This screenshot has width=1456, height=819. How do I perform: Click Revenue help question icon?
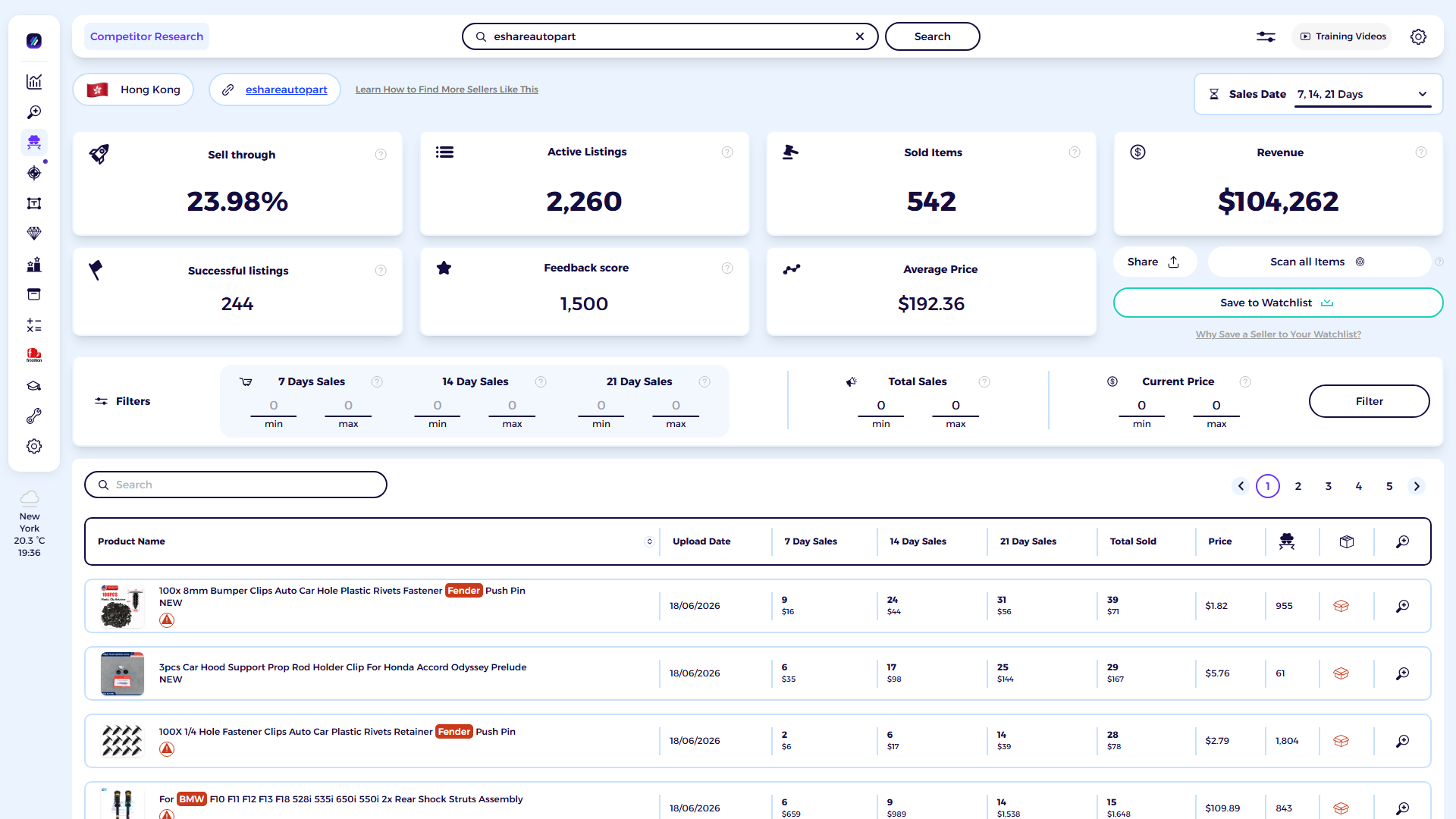[x=1421, y=152]
